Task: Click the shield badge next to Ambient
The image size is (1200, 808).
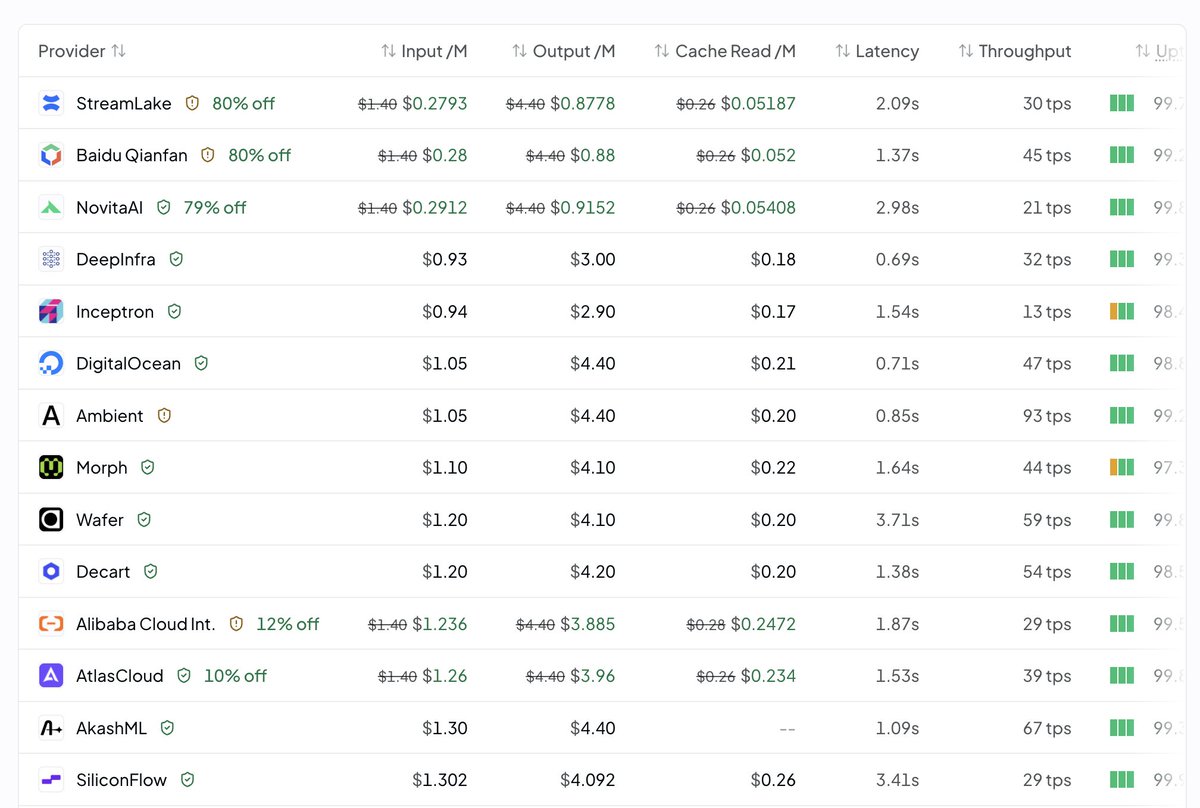Action: [x=164, y=415]
